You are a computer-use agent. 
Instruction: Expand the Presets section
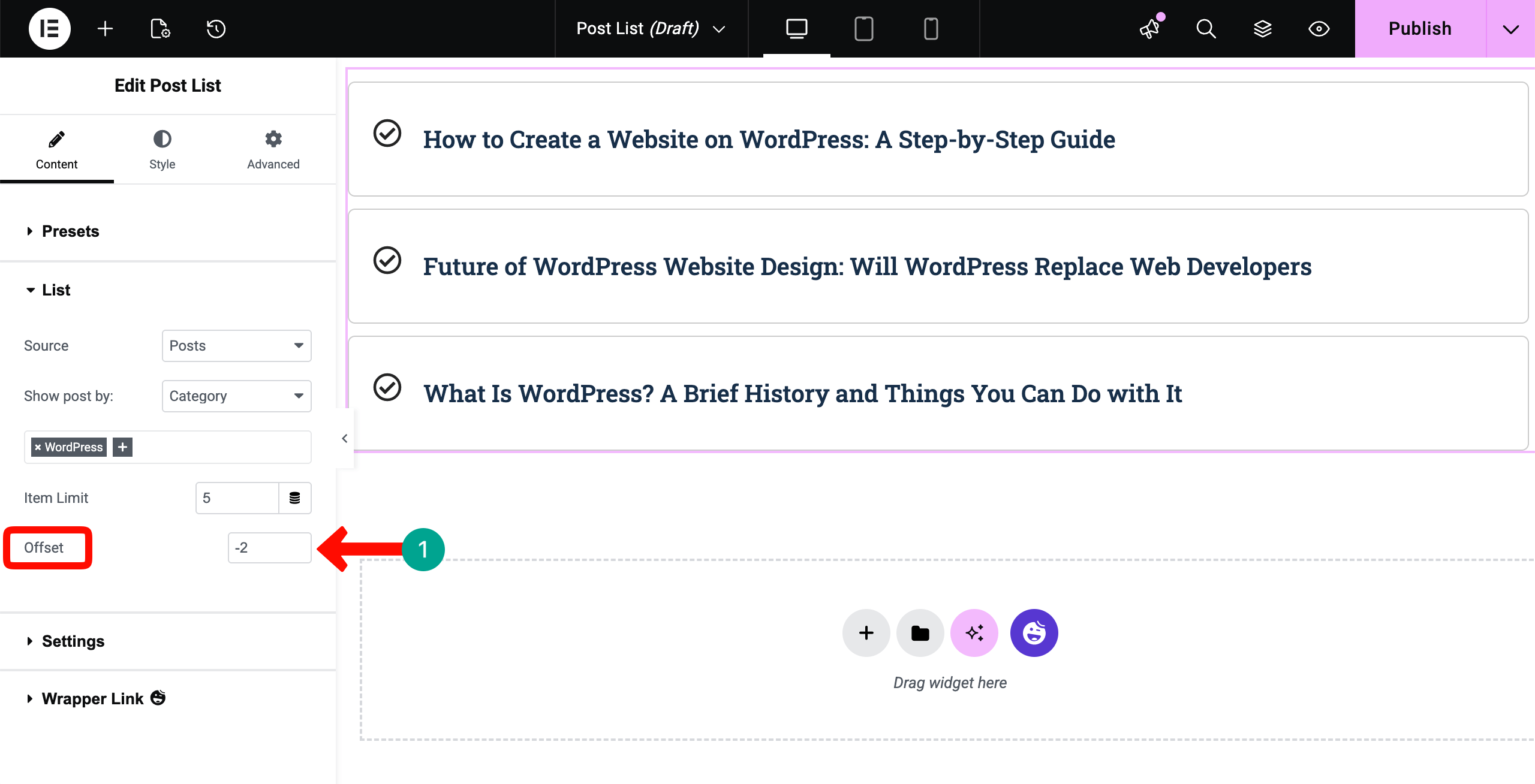tap(70, 231)
